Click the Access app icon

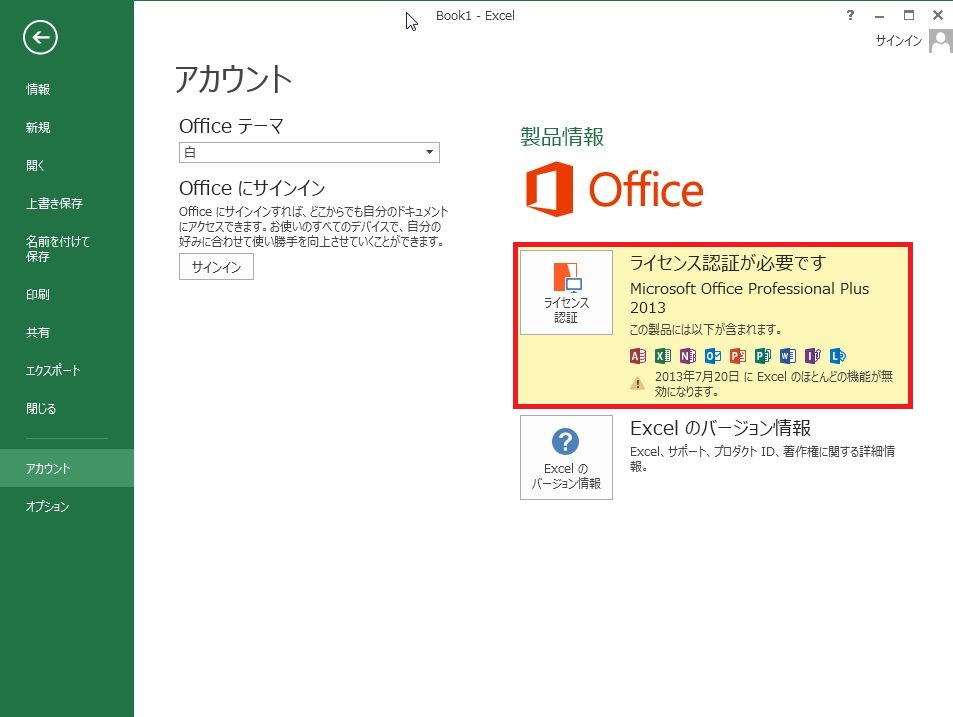[x=638, y=356]
